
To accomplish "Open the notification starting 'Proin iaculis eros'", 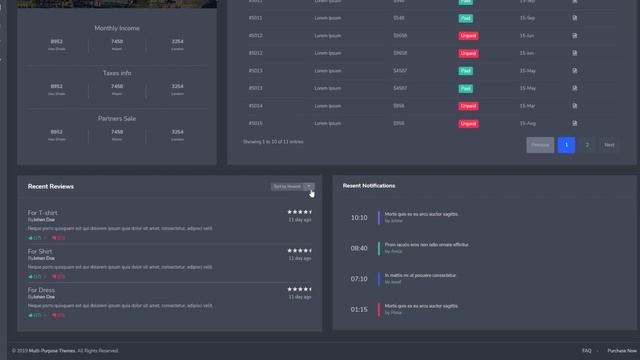I will click(x=427, y=244).
